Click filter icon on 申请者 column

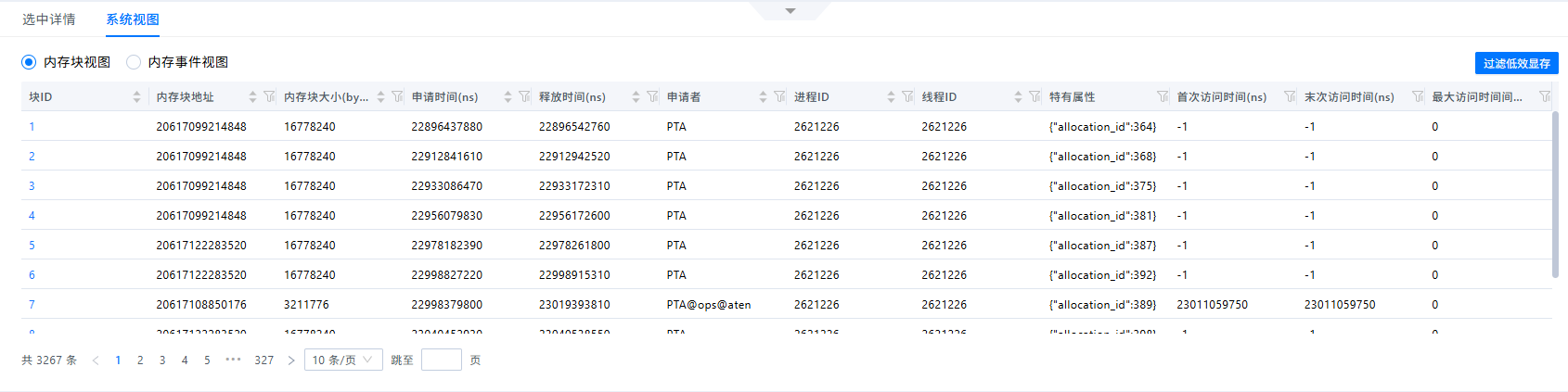coord(779,96)
